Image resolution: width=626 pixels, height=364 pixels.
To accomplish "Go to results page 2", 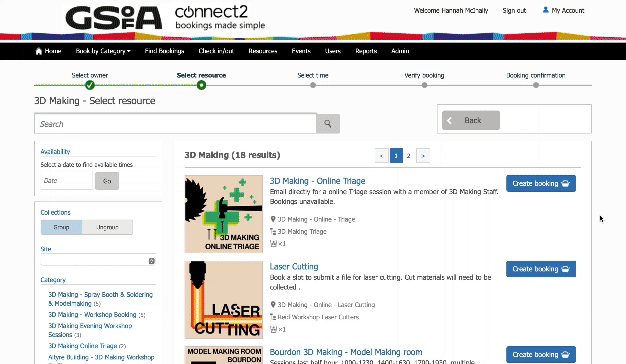I will tap(408, 156).
